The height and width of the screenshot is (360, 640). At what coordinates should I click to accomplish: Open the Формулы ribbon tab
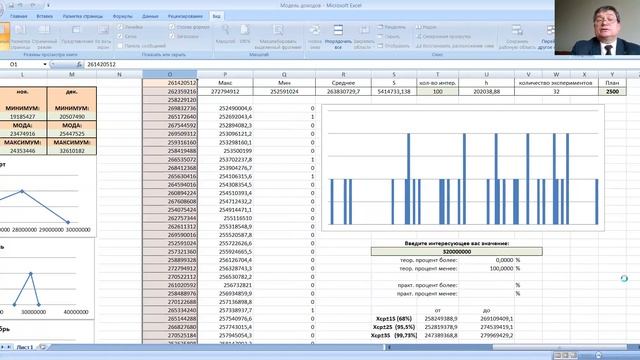click(x=122, y=16)
